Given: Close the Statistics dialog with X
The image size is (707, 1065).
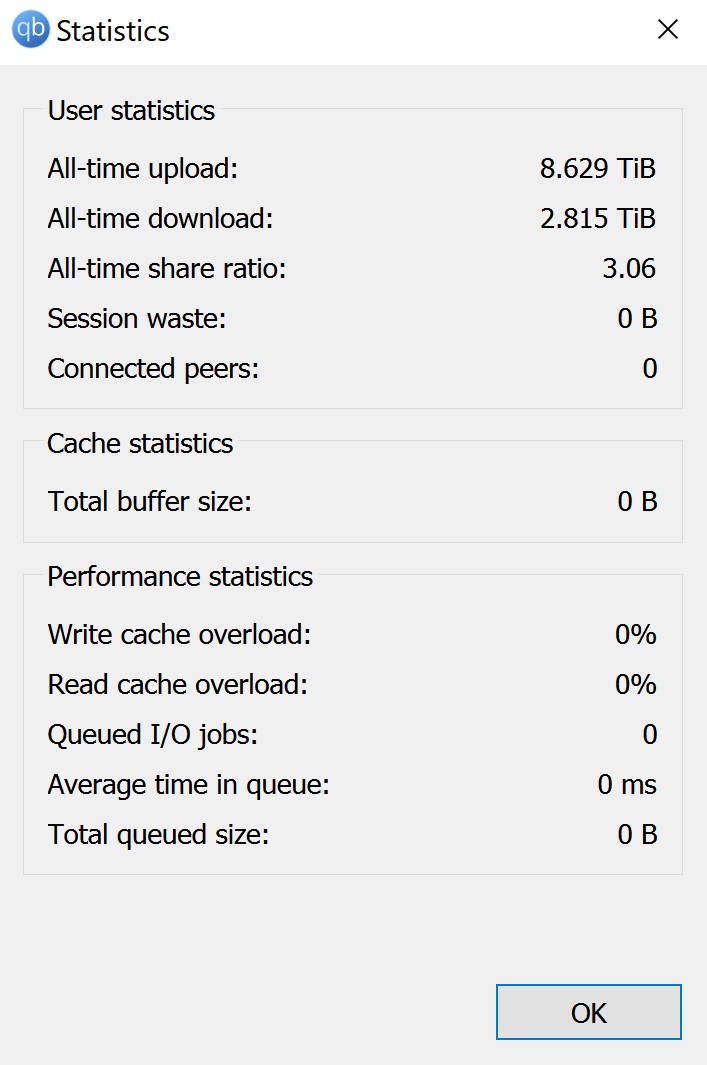Looking at the screenshot, I should pyautogui.click(x=667, y=30).
